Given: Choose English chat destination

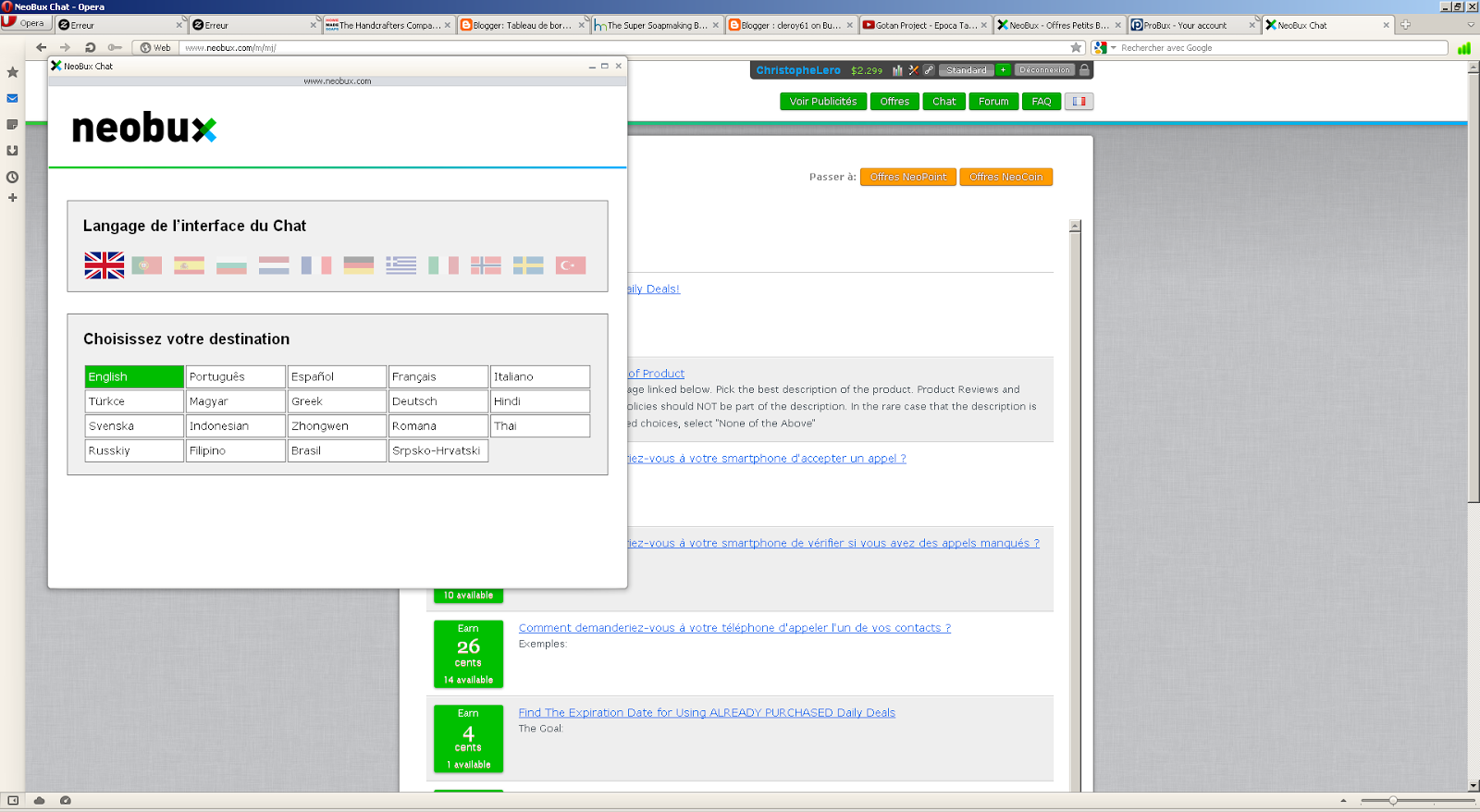Looking at the screenshot, I should click(x=134, y=376).
